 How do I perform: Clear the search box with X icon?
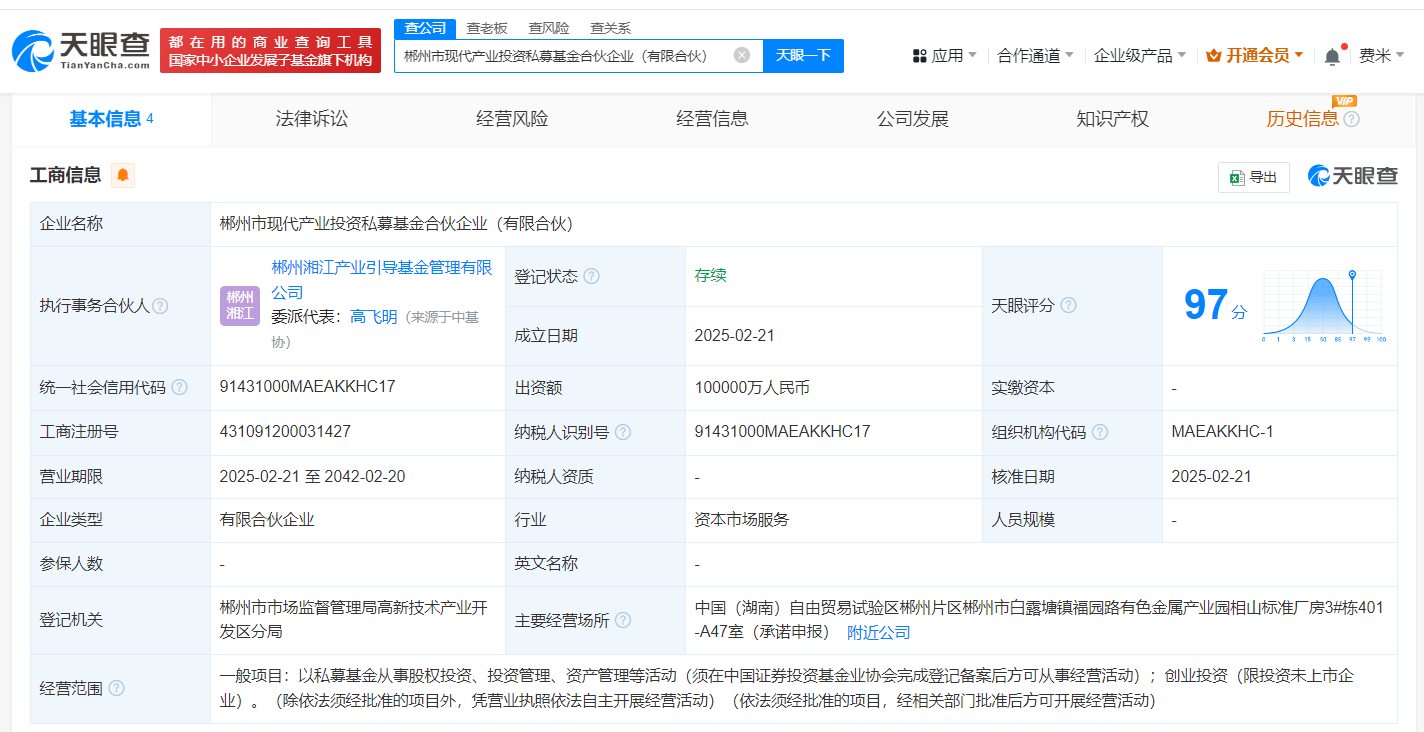741,56
